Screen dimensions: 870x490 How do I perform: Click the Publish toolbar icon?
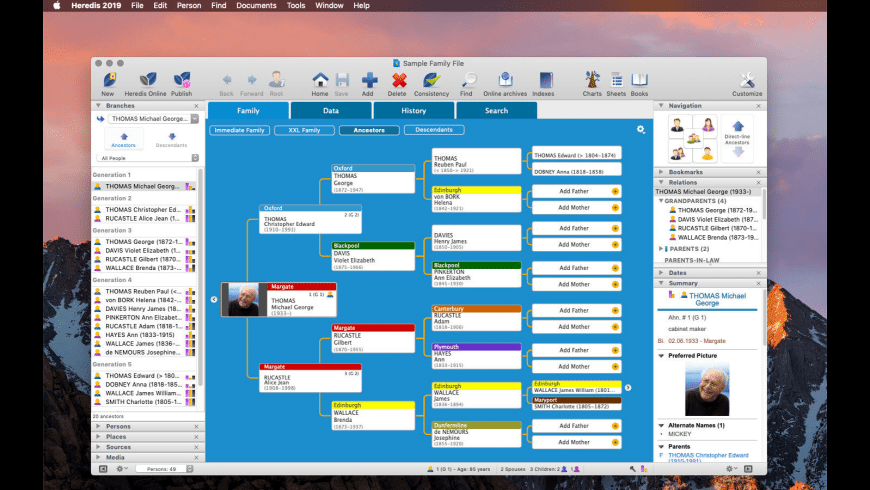(181, 80)
